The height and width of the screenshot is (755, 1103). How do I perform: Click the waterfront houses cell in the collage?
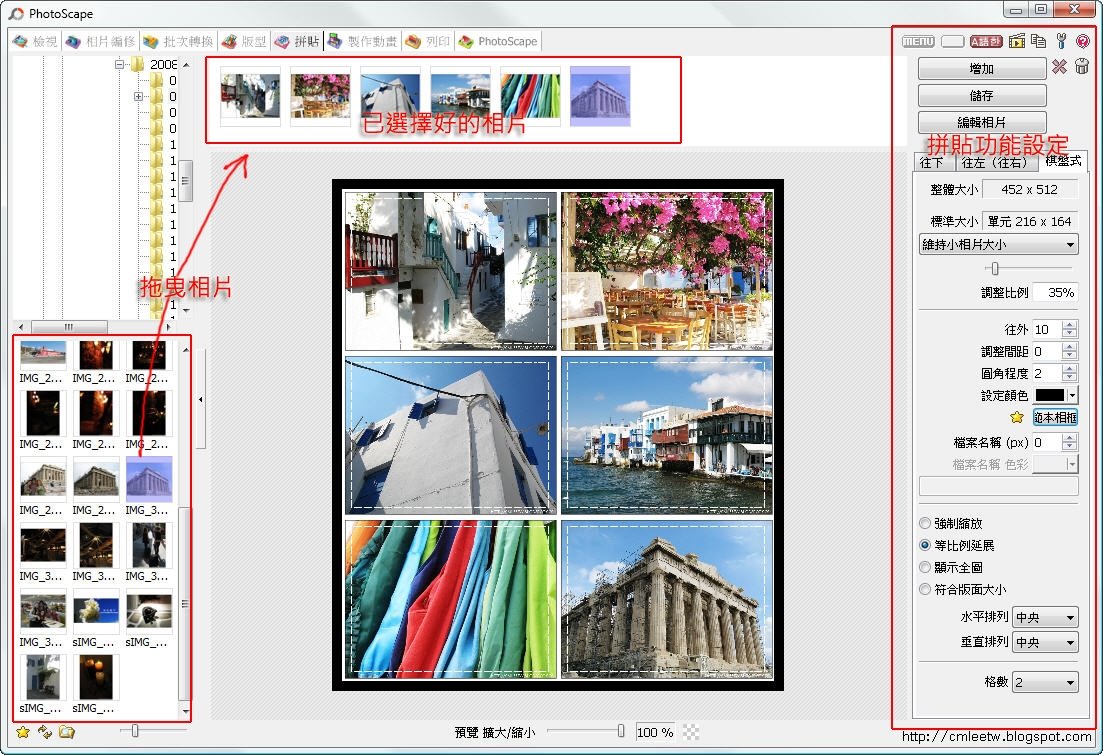pos(667,435)
